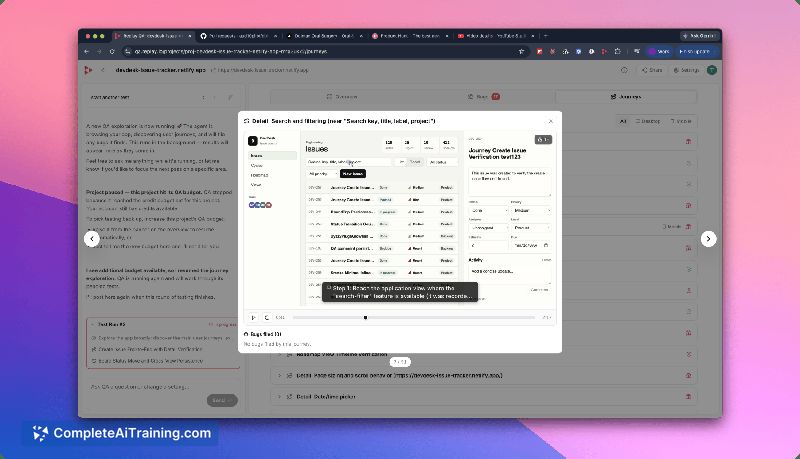Reload the page in the browser
800x459 pixels.
tap(112, 52)
